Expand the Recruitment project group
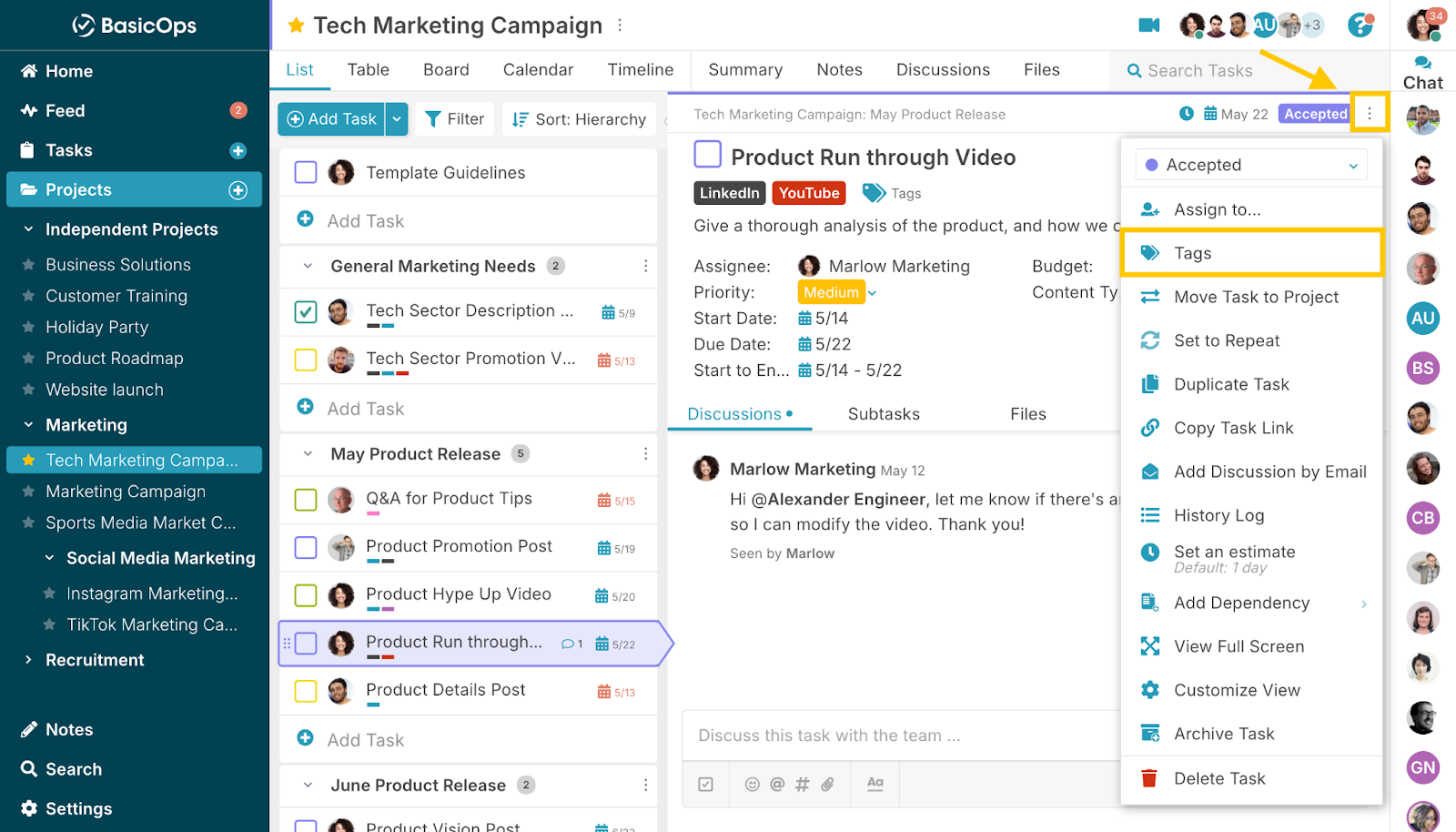1456x832 pixels. point(28,660)
